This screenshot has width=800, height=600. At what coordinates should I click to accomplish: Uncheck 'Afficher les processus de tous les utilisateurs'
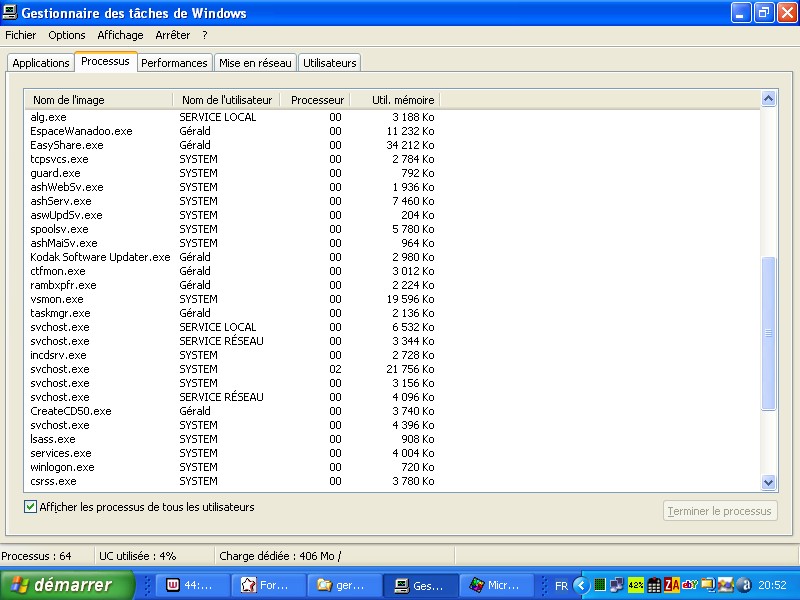coord(30,507)
